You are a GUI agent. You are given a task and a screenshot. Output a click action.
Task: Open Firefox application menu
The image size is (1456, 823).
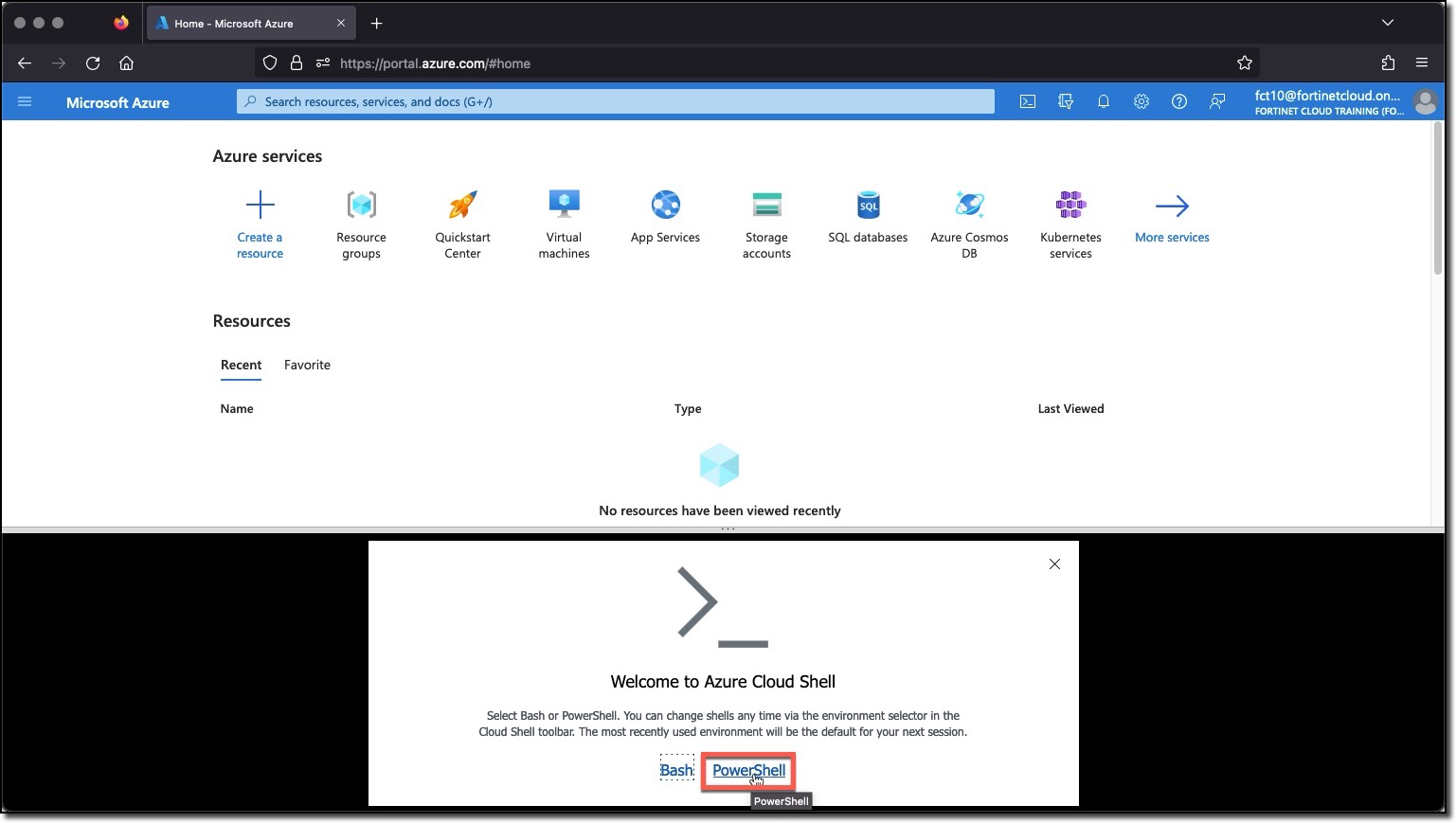pos(1421,63)
